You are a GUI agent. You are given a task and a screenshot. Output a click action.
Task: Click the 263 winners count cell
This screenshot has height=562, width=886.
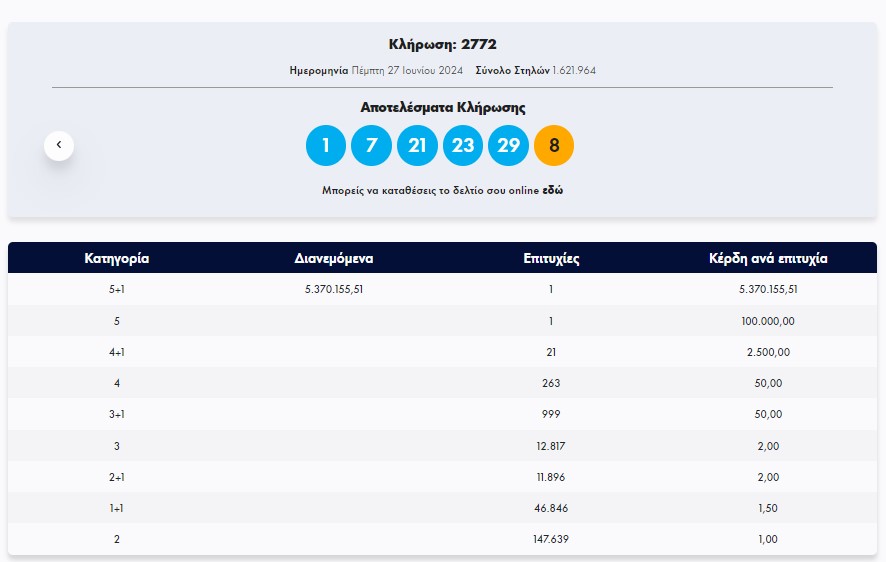(551, 383)
